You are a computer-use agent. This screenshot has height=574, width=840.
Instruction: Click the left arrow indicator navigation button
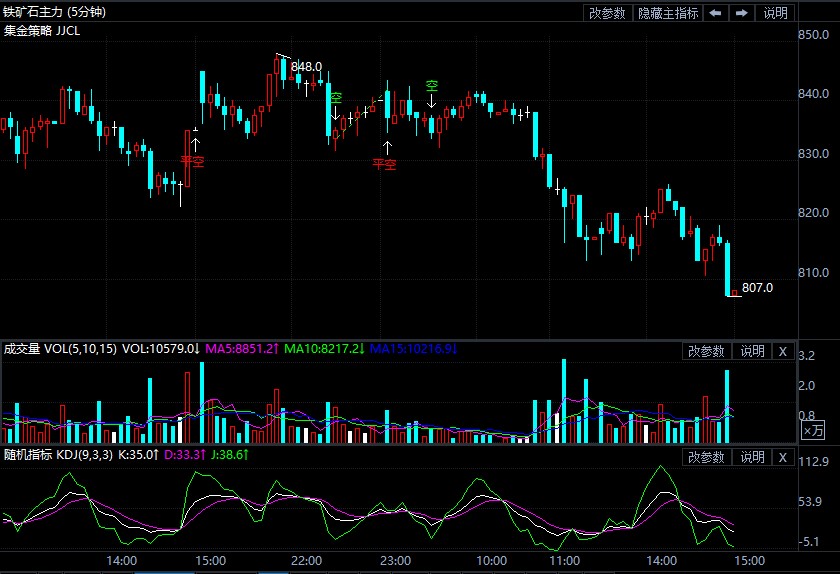coord(716,13)
